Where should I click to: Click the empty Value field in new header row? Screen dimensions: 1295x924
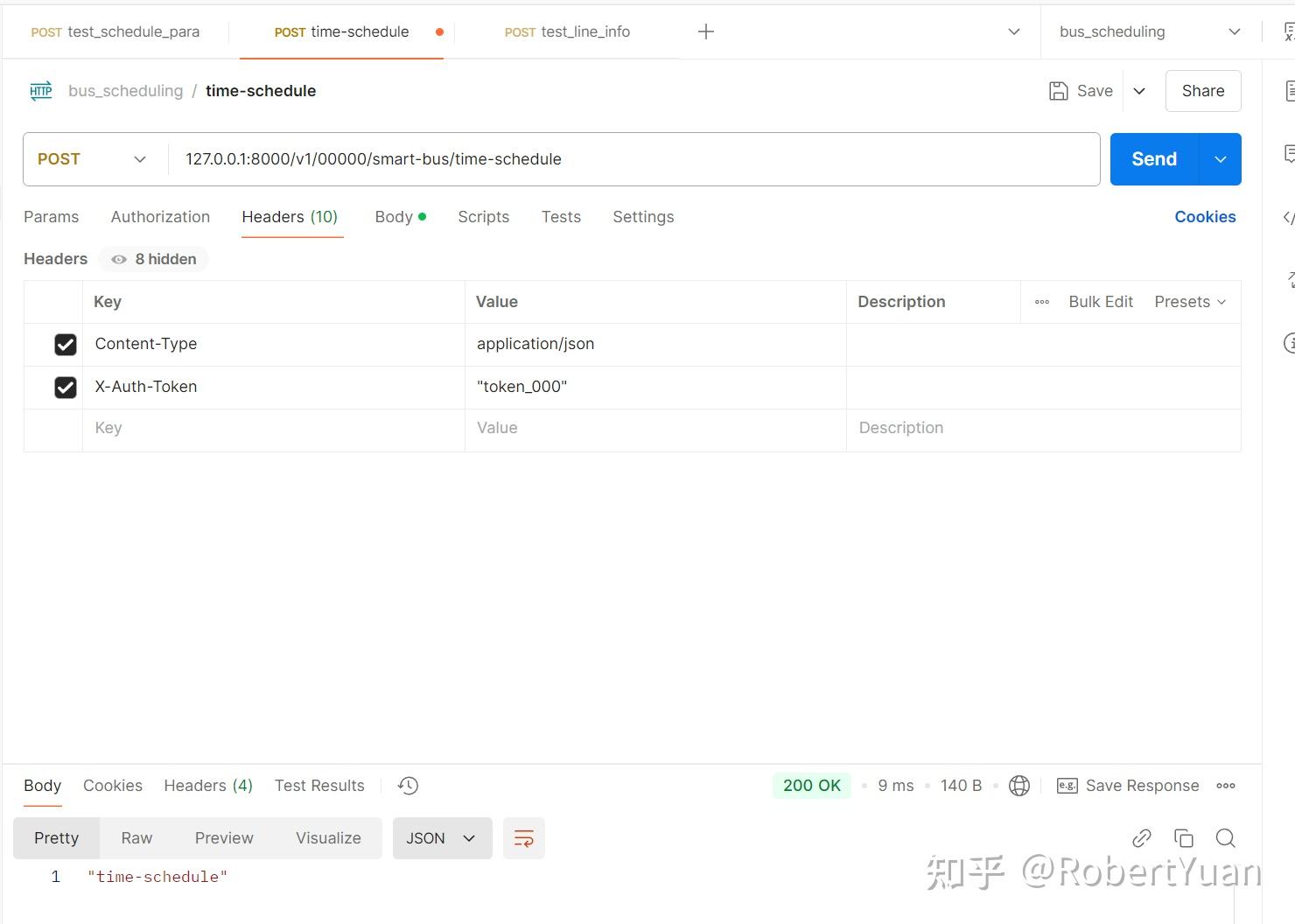point(655,429)
